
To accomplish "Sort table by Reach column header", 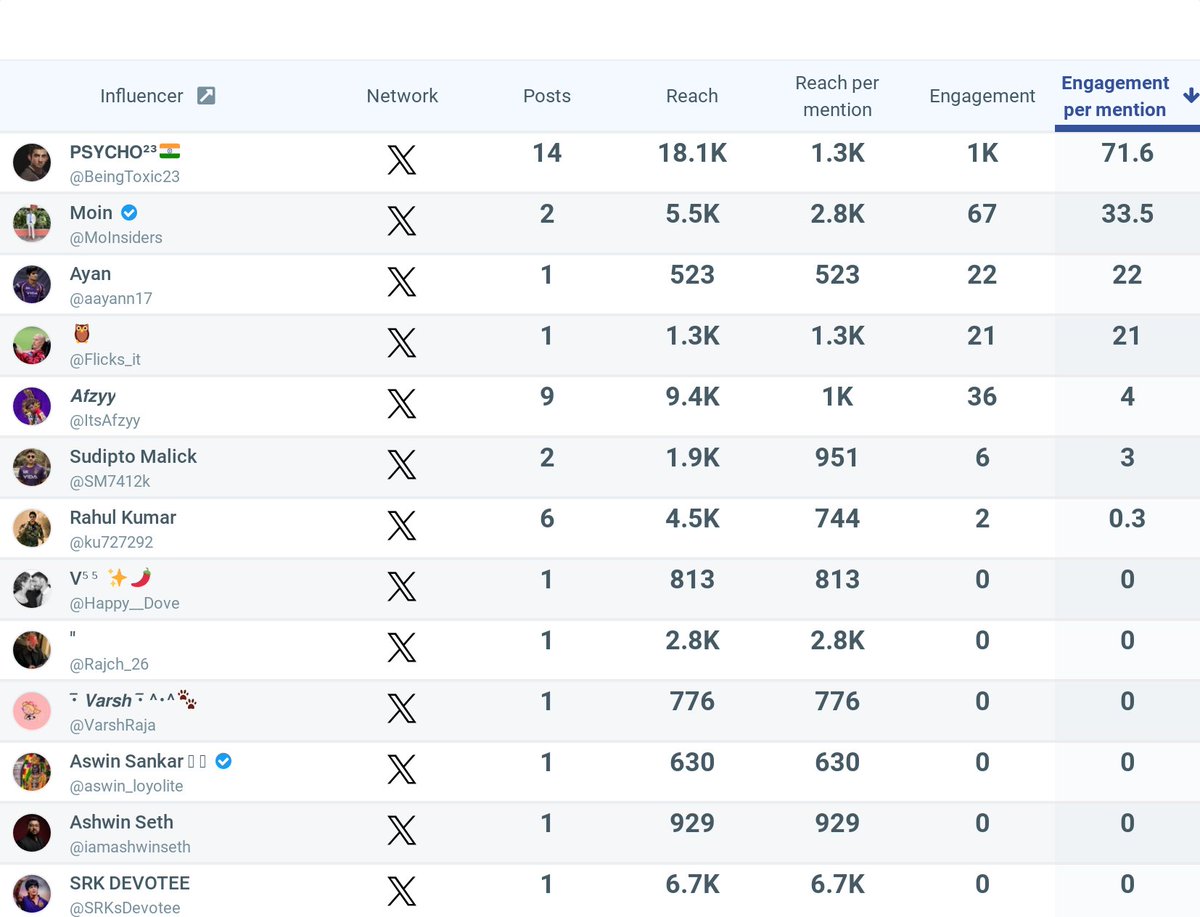I will (692, 96).
